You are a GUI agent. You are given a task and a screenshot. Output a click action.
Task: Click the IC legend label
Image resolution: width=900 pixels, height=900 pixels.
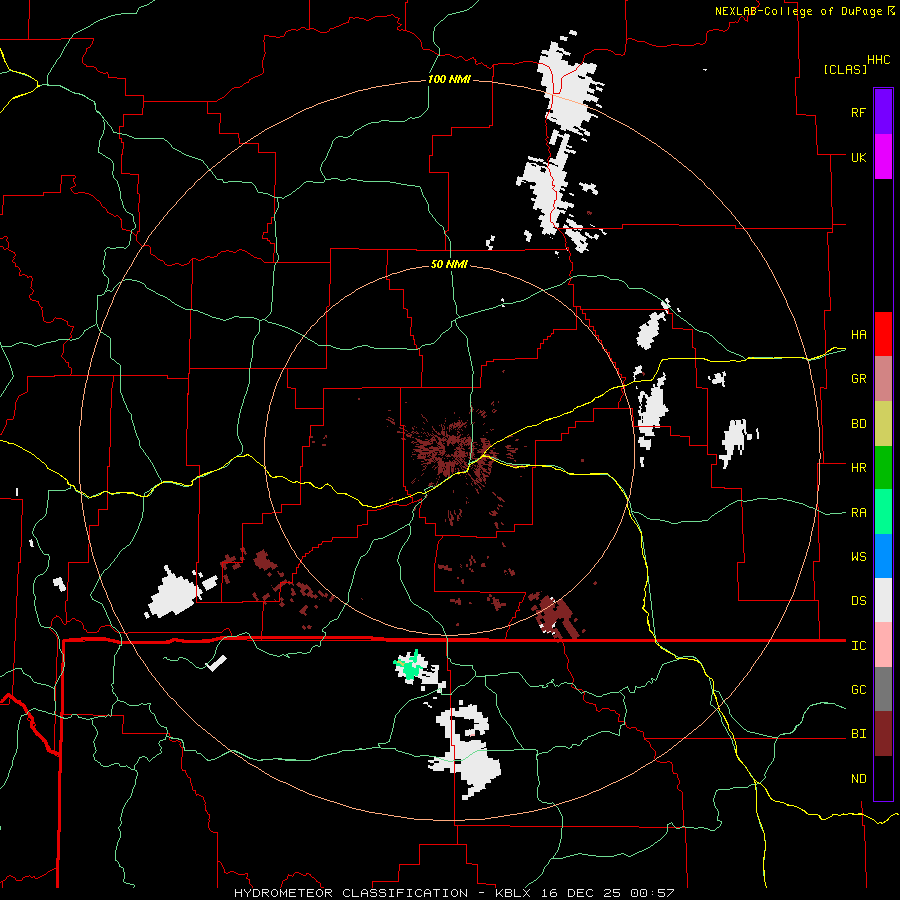pos(858,646)
